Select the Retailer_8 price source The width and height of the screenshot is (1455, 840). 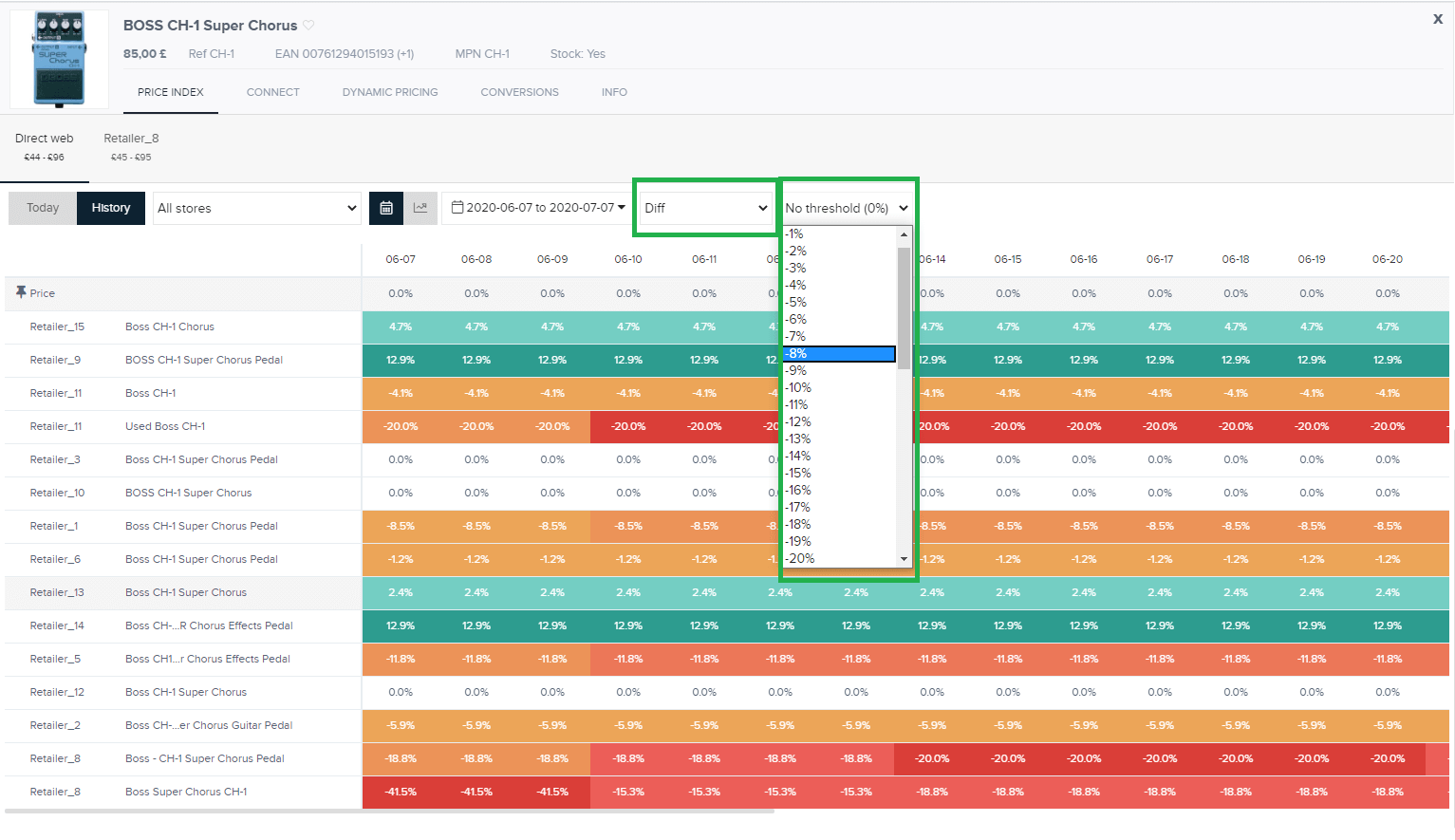131,146
